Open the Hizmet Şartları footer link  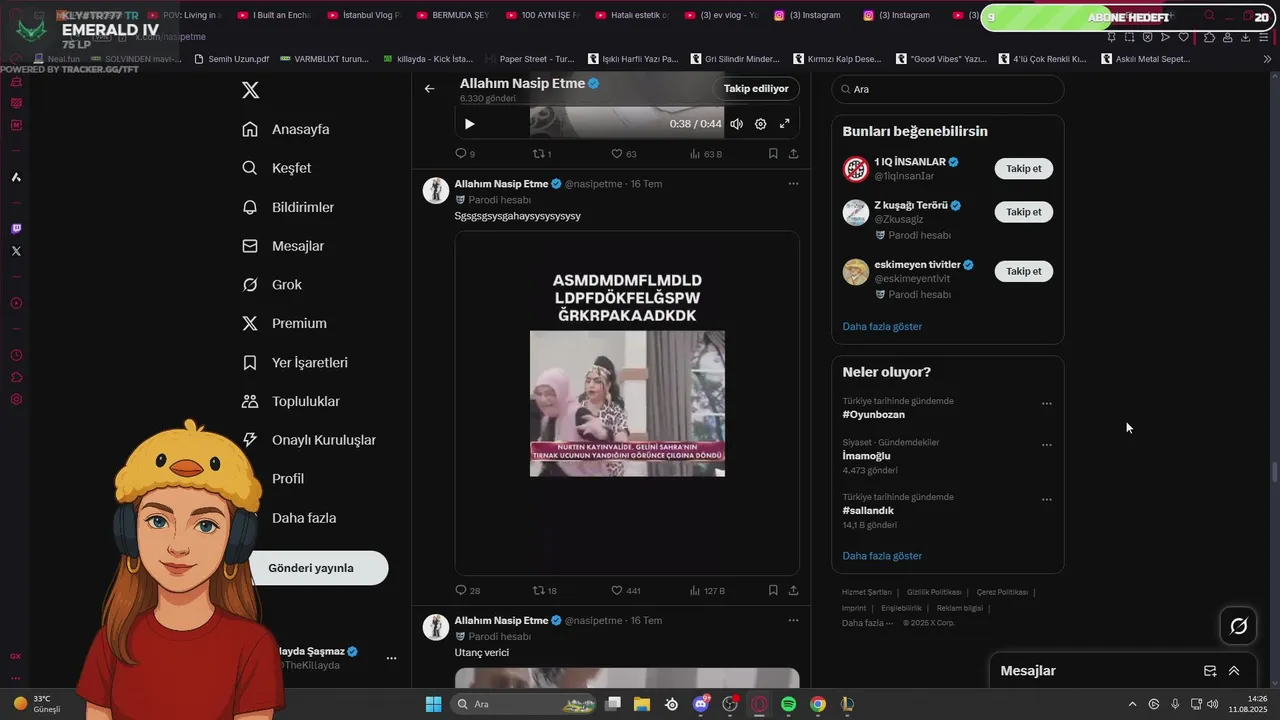coord(867,592)
